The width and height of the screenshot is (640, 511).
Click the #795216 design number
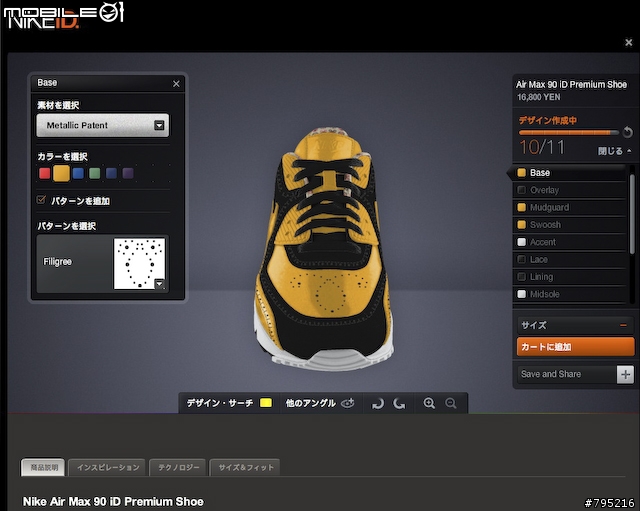coord(609,503)
